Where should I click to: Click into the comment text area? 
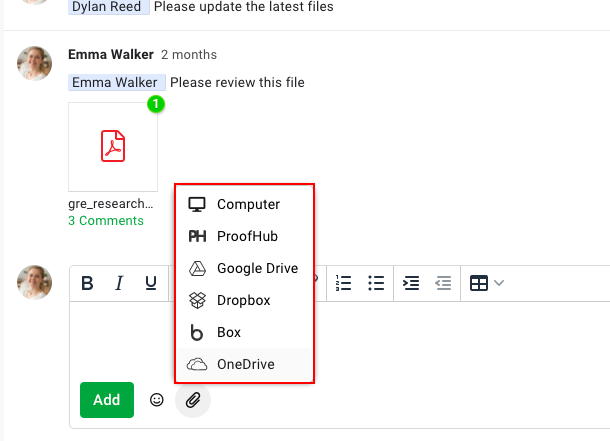339,340
